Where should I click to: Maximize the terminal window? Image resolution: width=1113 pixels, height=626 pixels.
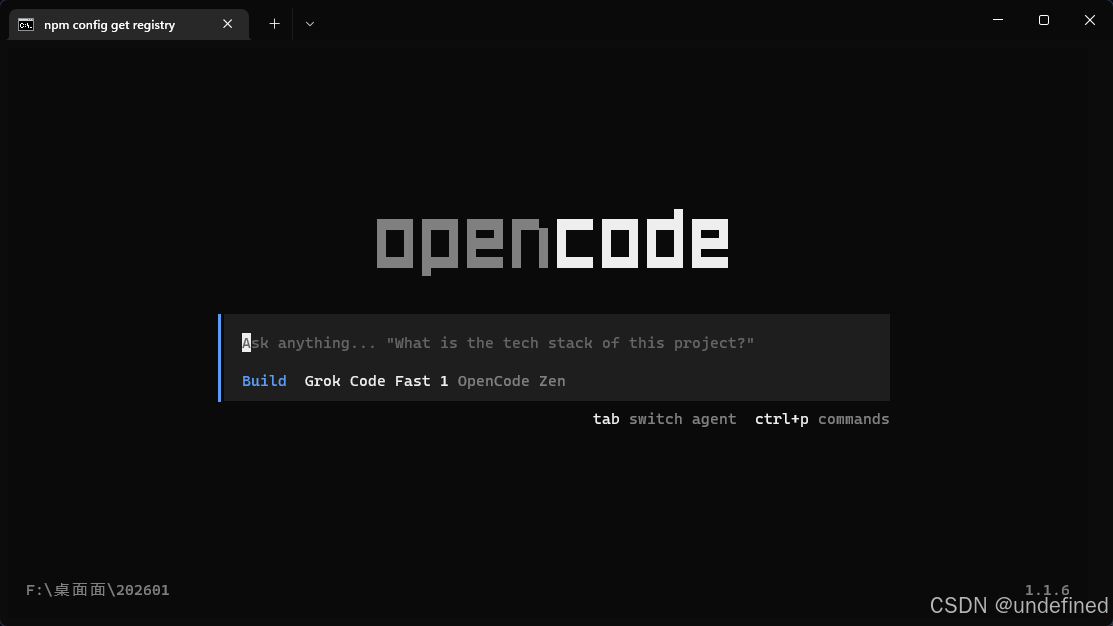1043,20
